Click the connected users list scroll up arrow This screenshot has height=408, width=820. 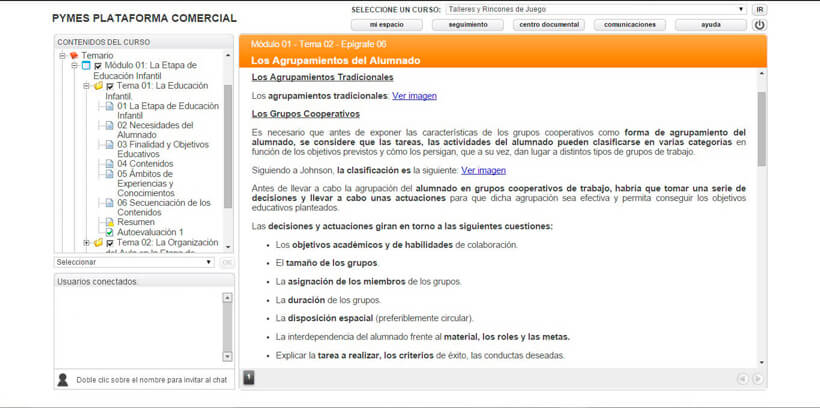[x=227, y=298]
